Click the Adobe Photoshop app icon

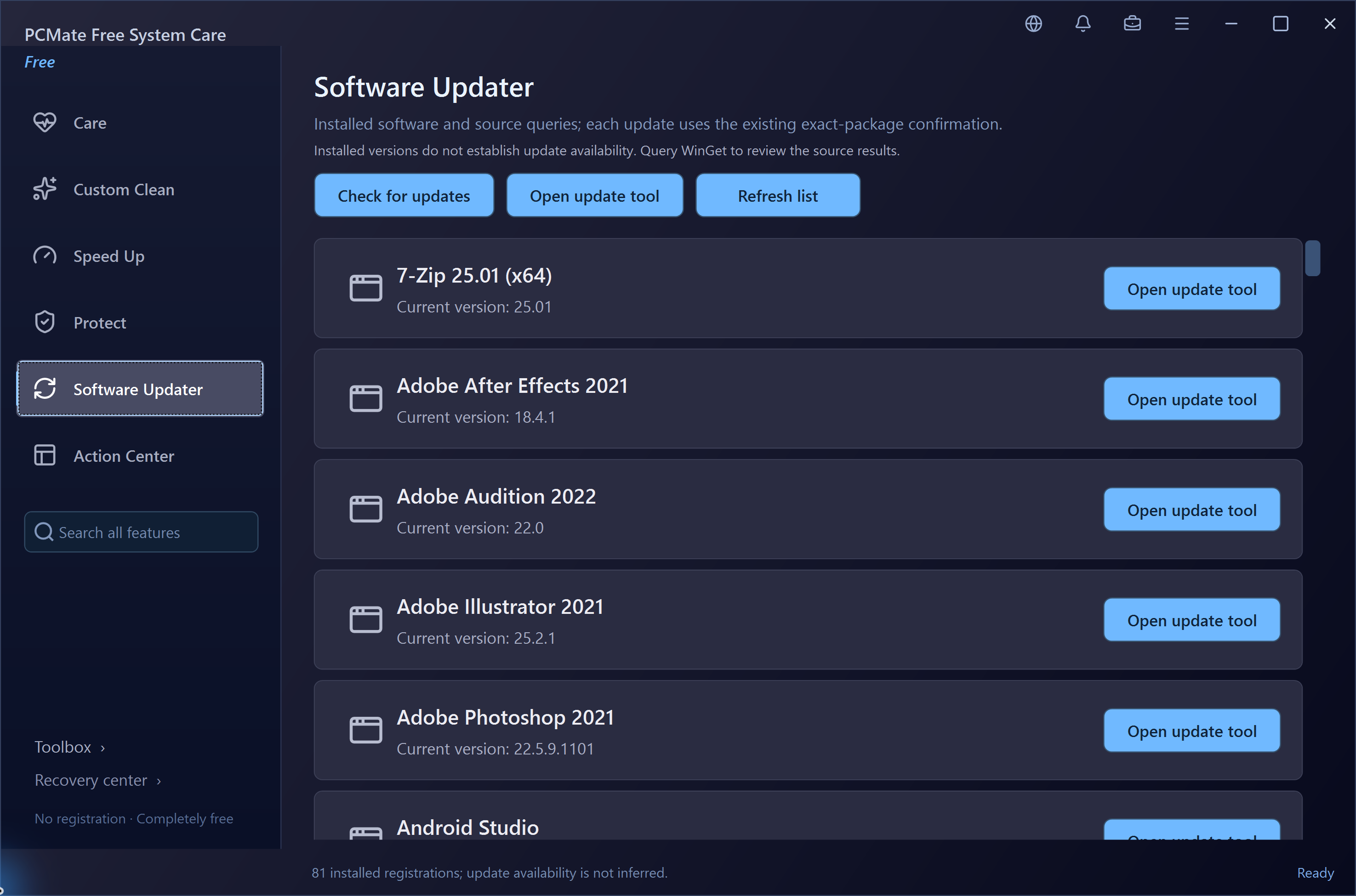coord(366,730)
